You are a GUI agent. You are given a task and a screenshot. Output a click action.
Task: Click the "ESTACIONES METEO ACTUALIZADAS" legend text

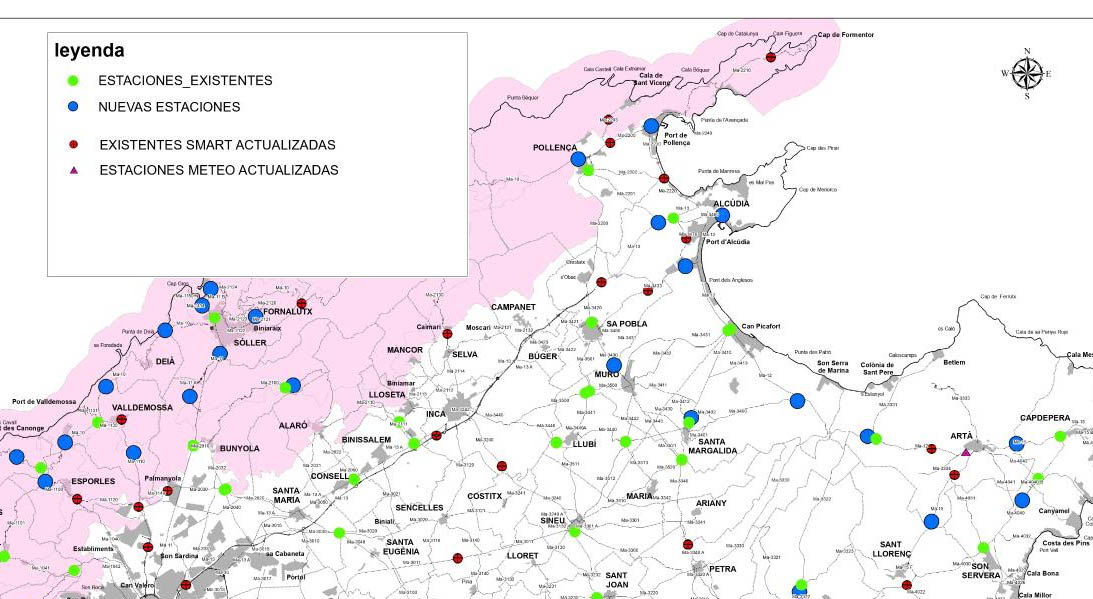coord(218,171)
